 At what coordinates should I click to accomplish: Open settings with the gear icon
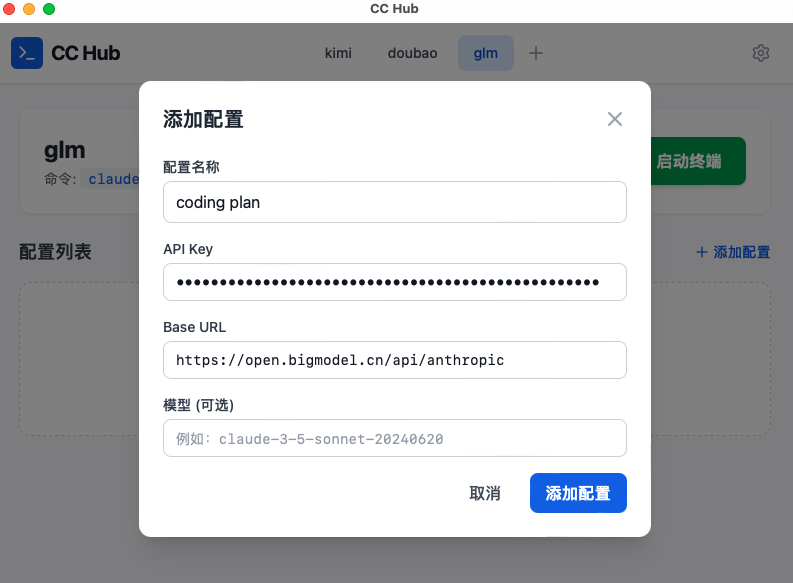pos(761,53)
